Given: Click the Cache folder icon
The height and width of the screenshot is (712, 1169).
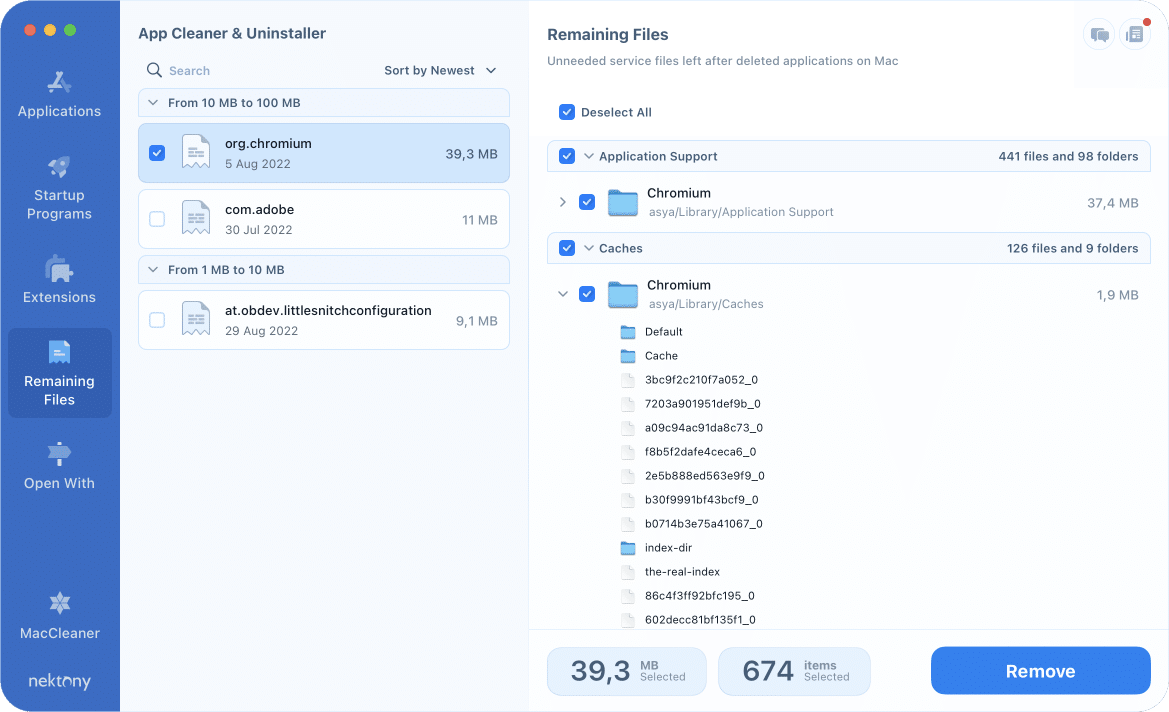Looking at the screenshot, I should coord(628,356).
